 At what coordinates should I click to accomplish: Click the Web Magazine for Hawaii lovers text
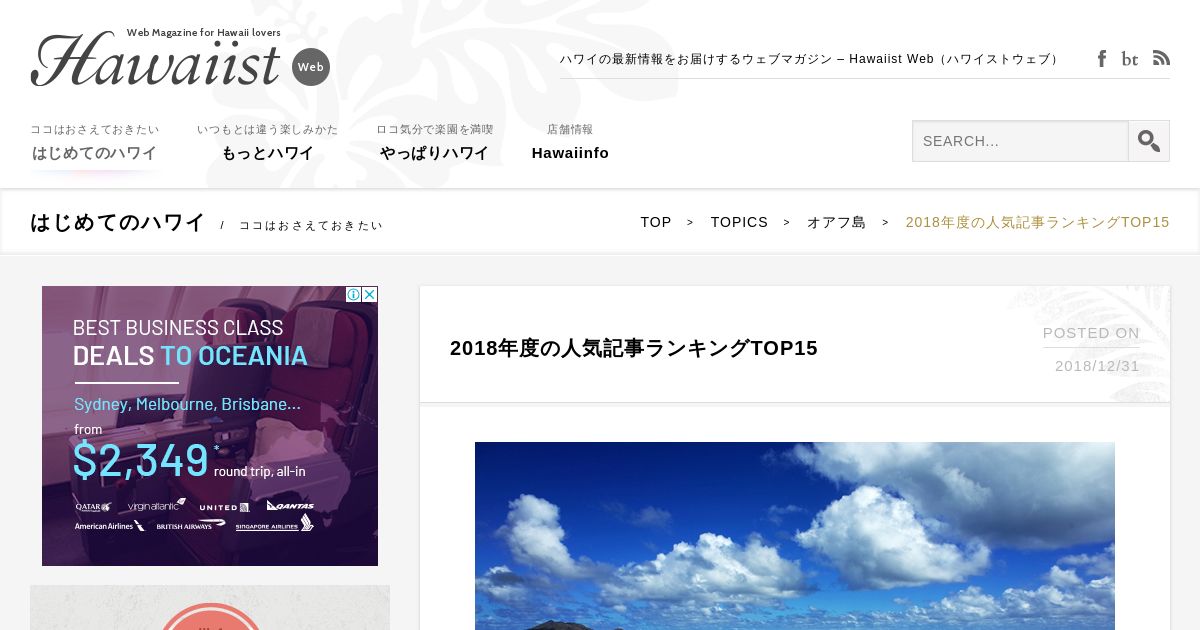tap(204, 32)
